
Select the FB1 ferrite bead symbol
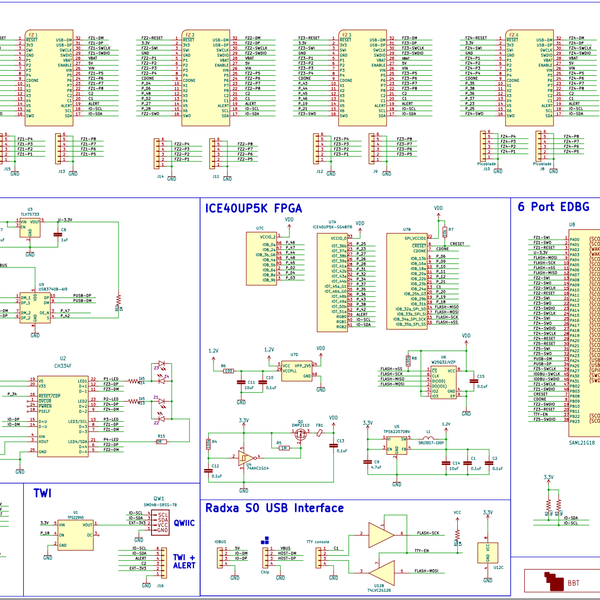pos(320,432)
